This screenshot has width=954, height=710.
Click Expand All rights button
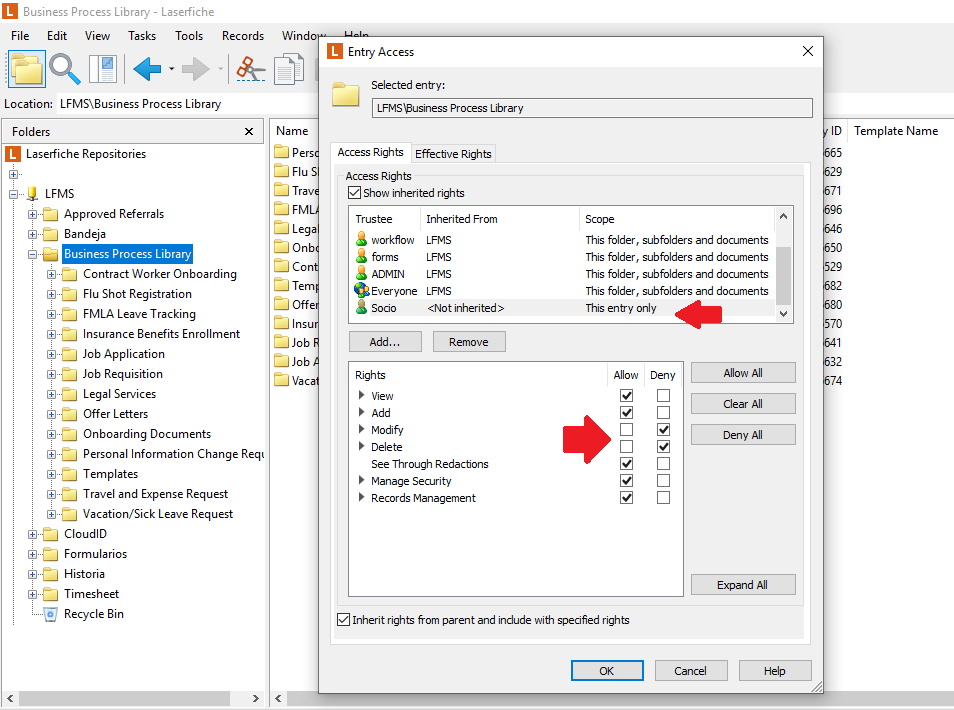click(x=743, y=585)
